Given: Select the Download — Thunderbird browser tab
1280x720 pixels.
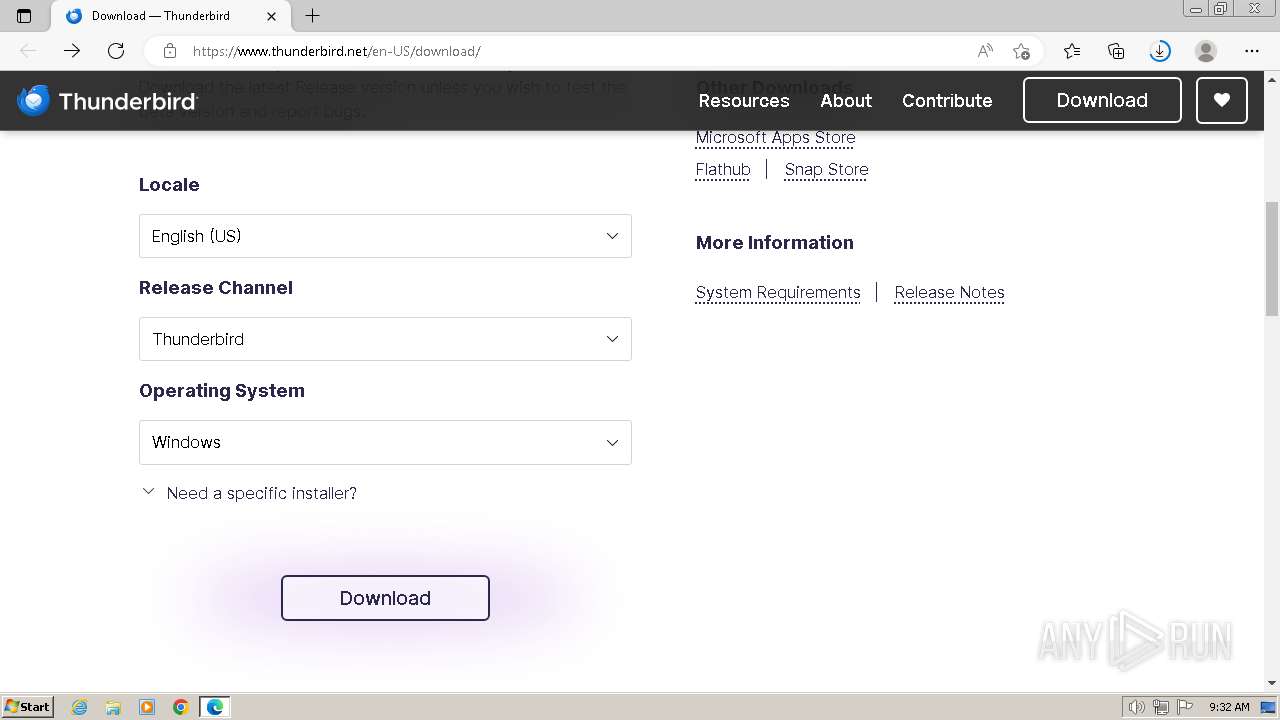Looking at the screenshot, I should point(170,16).
